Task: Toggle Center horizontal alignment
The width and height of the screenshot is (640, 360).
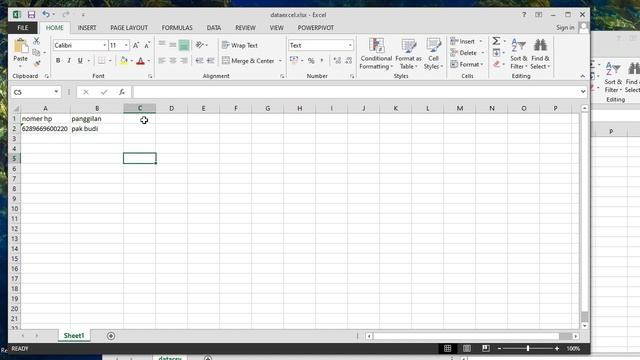Action: pos(173,61)
